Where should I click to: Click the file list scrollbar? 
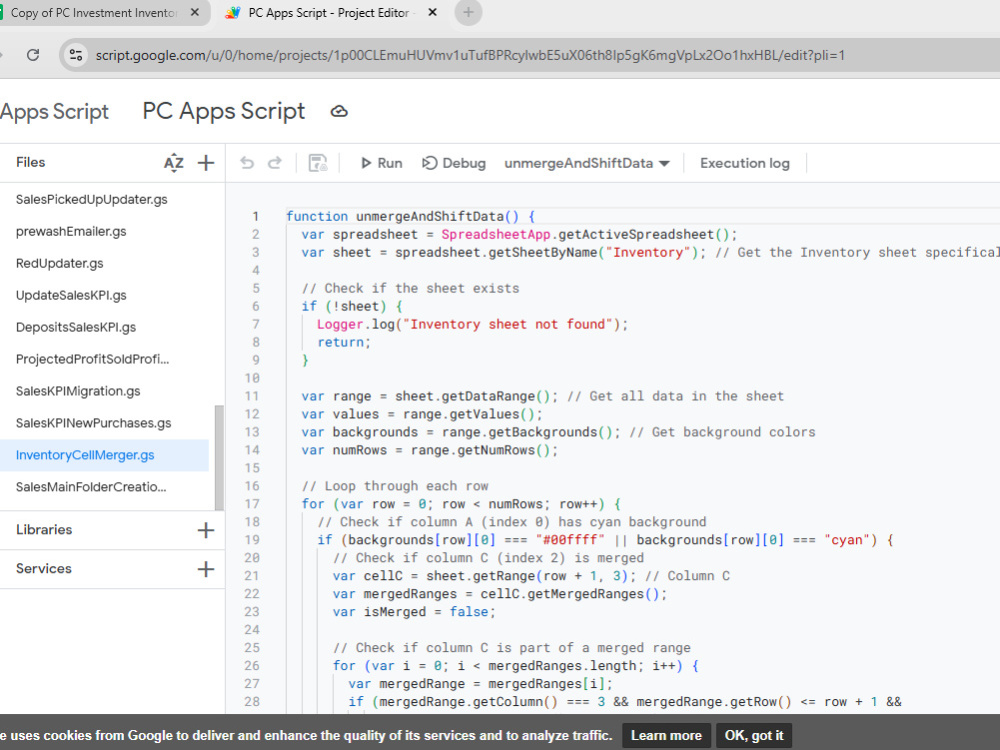pyautogui.click(x=219, y=457)
